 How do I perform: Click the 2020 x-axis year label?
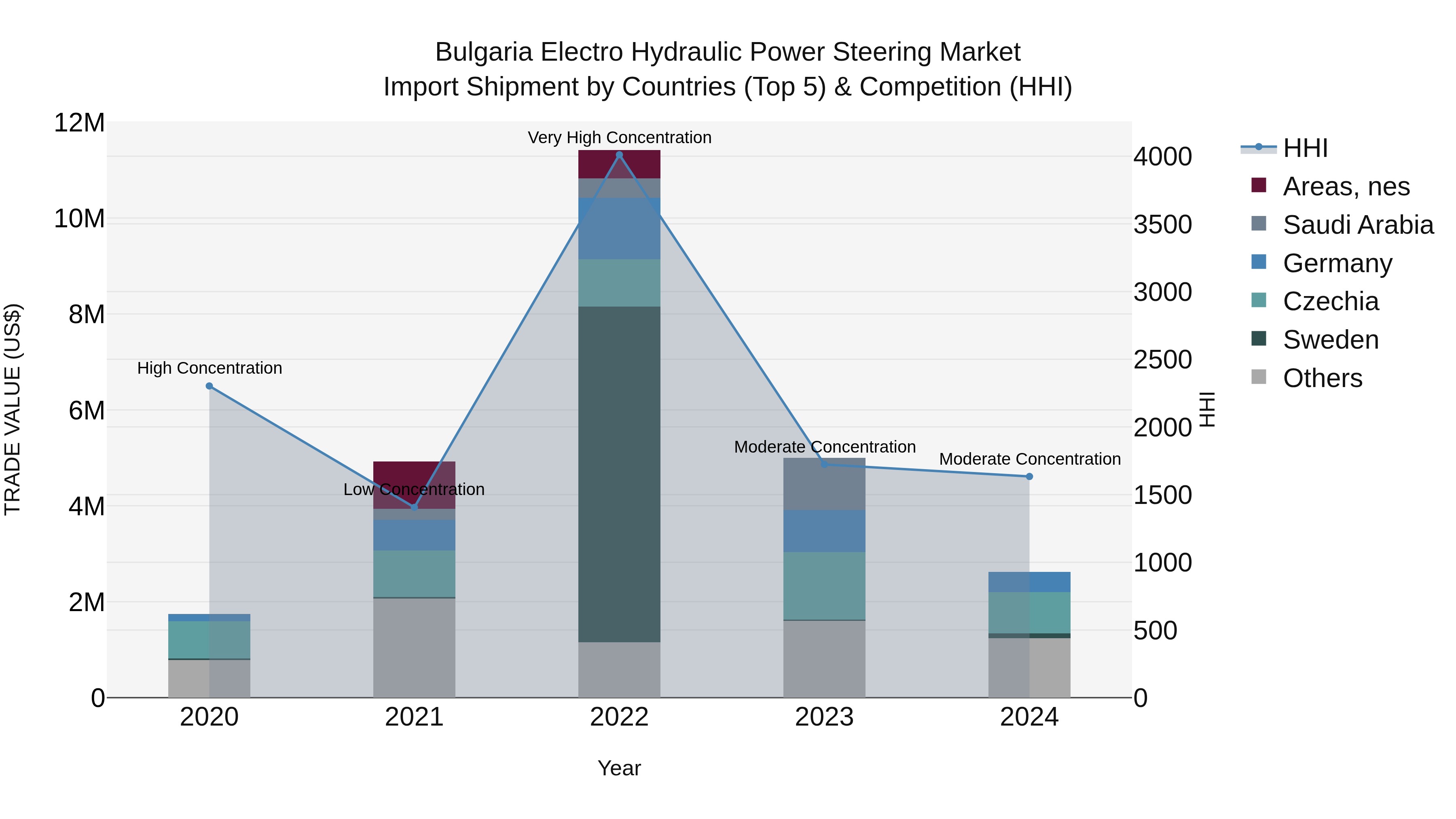coord(209,717)
